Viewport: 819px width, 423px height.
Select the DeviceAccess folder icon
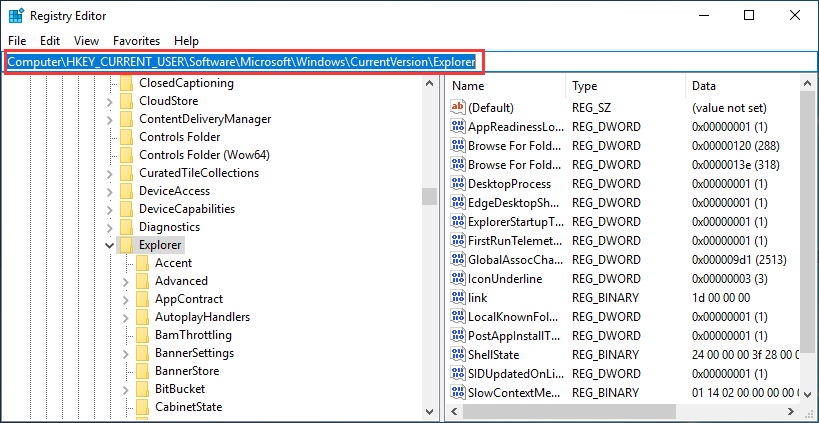126,191
